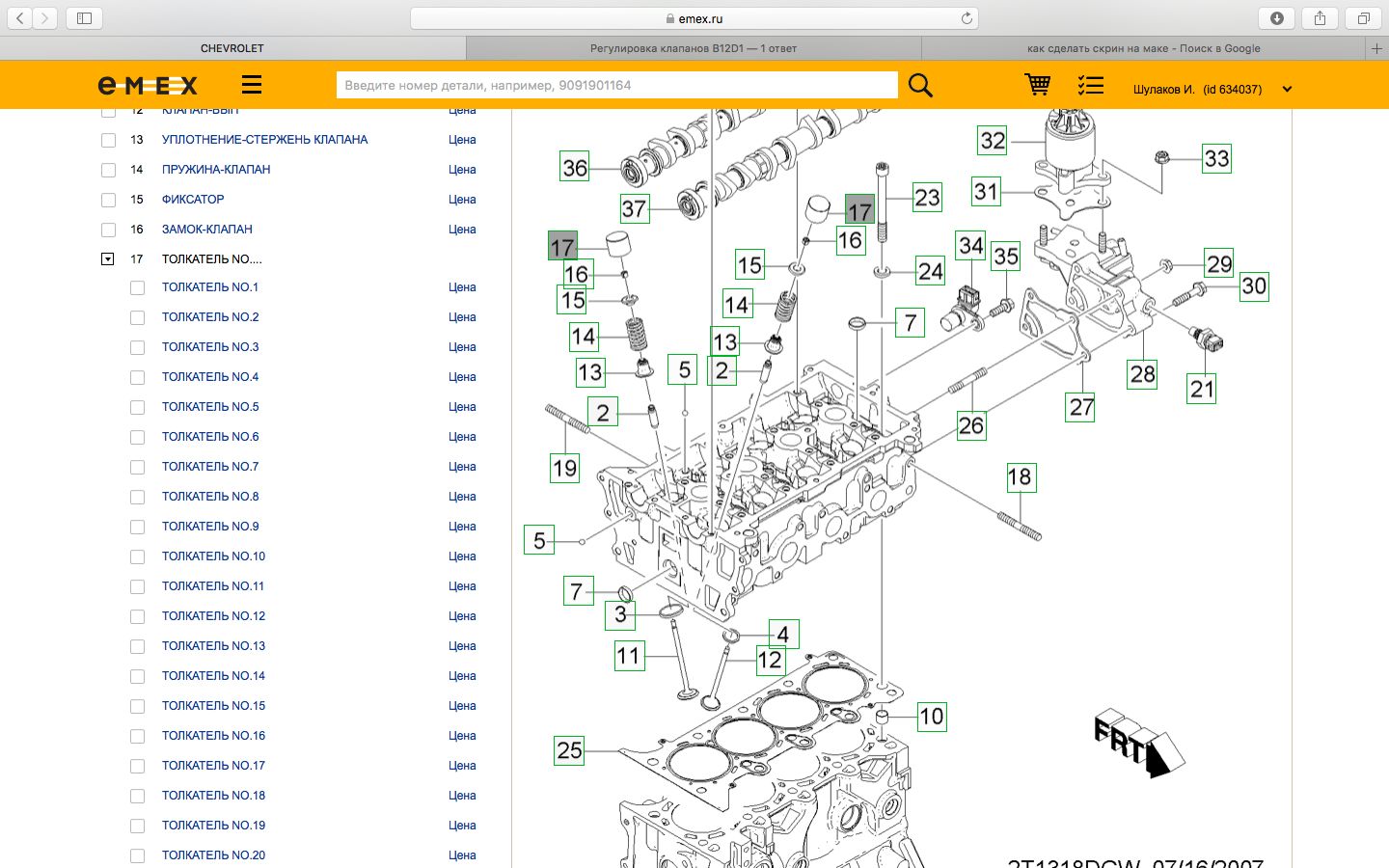Open Safari downloads icon

1276,18
